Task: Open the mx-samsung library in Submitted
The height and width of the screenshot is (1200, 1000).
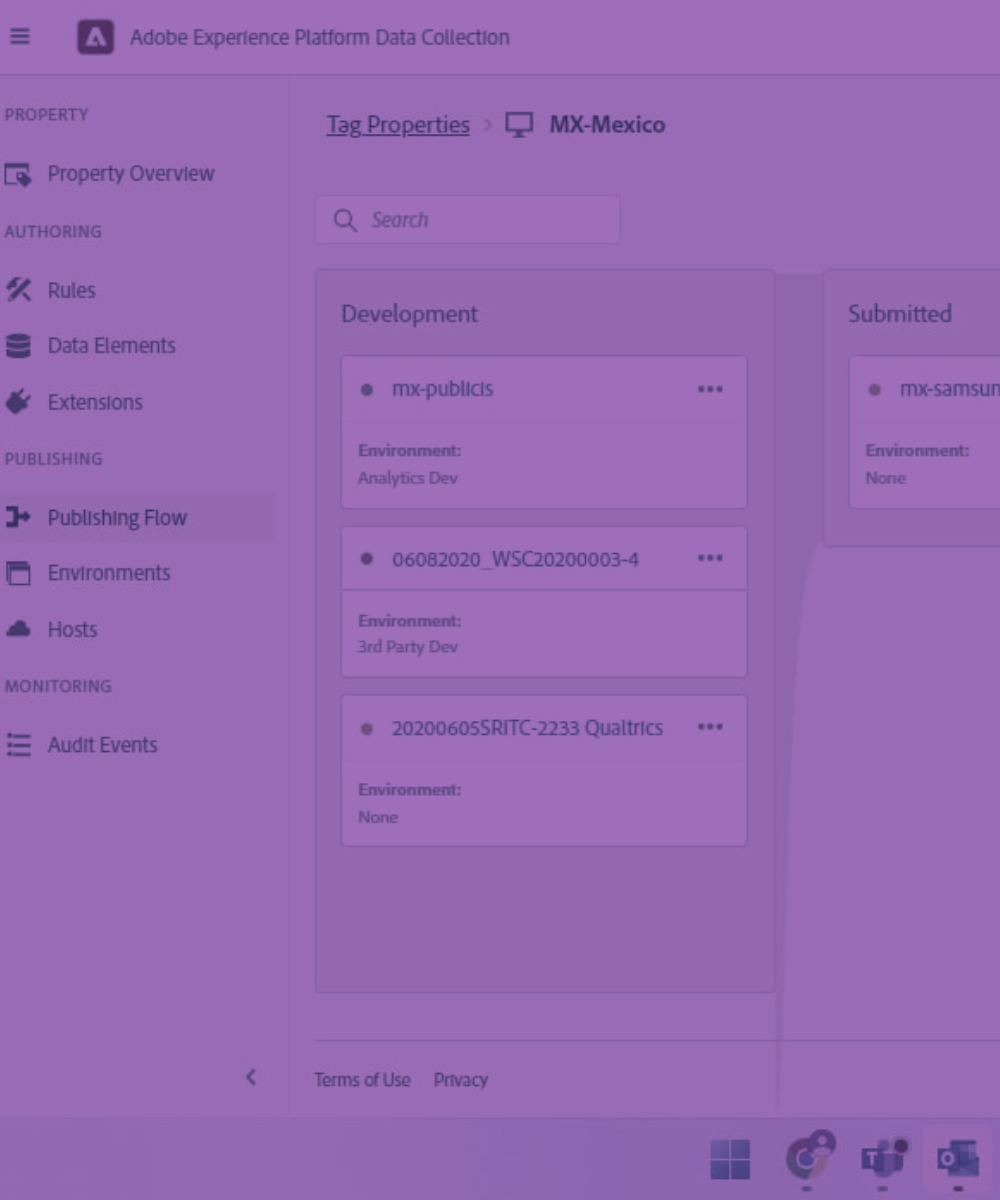Action: coord(949,389)
